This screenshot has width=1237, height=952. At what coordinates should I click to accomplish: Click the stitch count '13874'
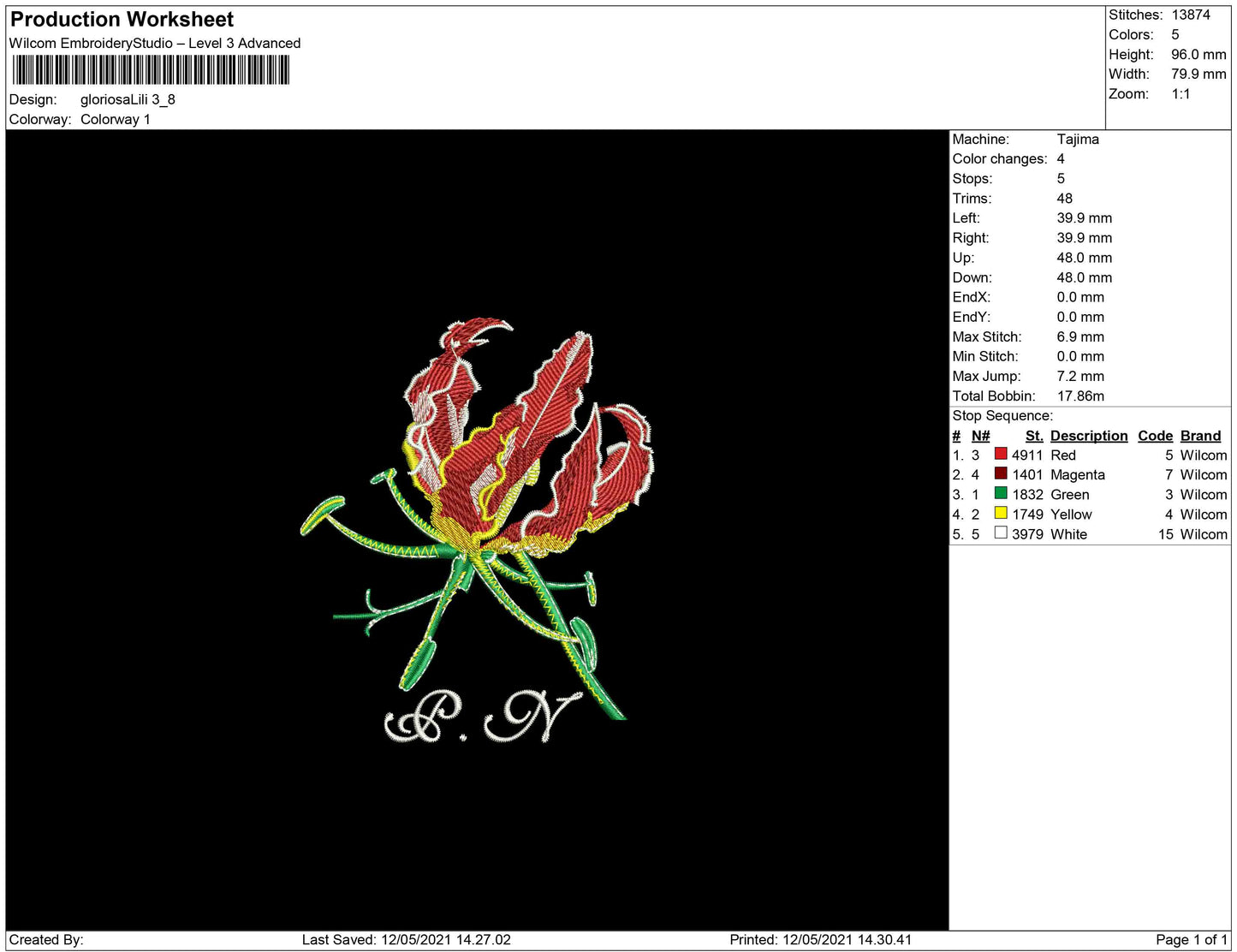pyautogui.click(x=1191, y=15)
